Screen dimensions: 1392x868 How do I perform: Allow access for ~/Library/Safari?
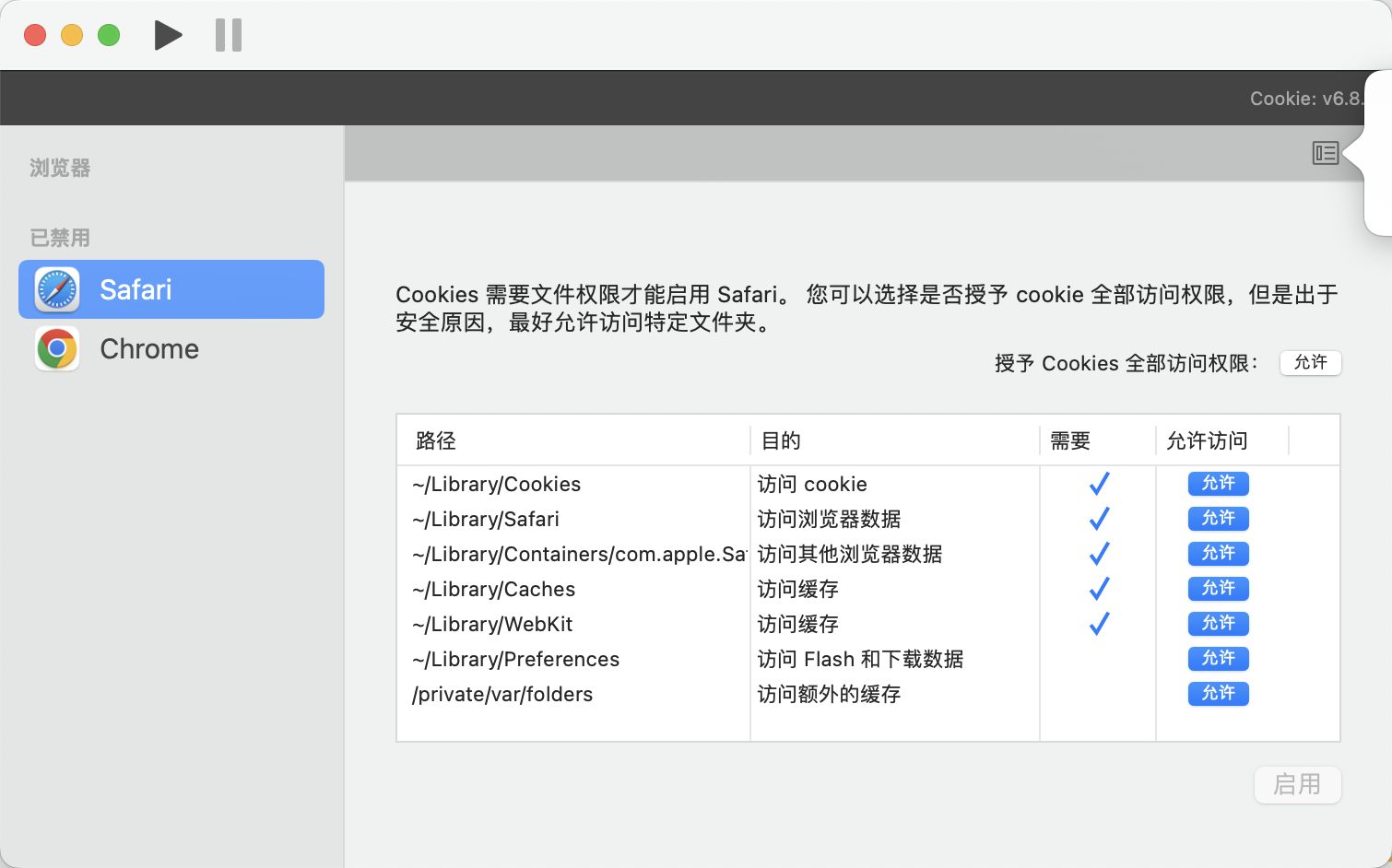[1218, 519]
